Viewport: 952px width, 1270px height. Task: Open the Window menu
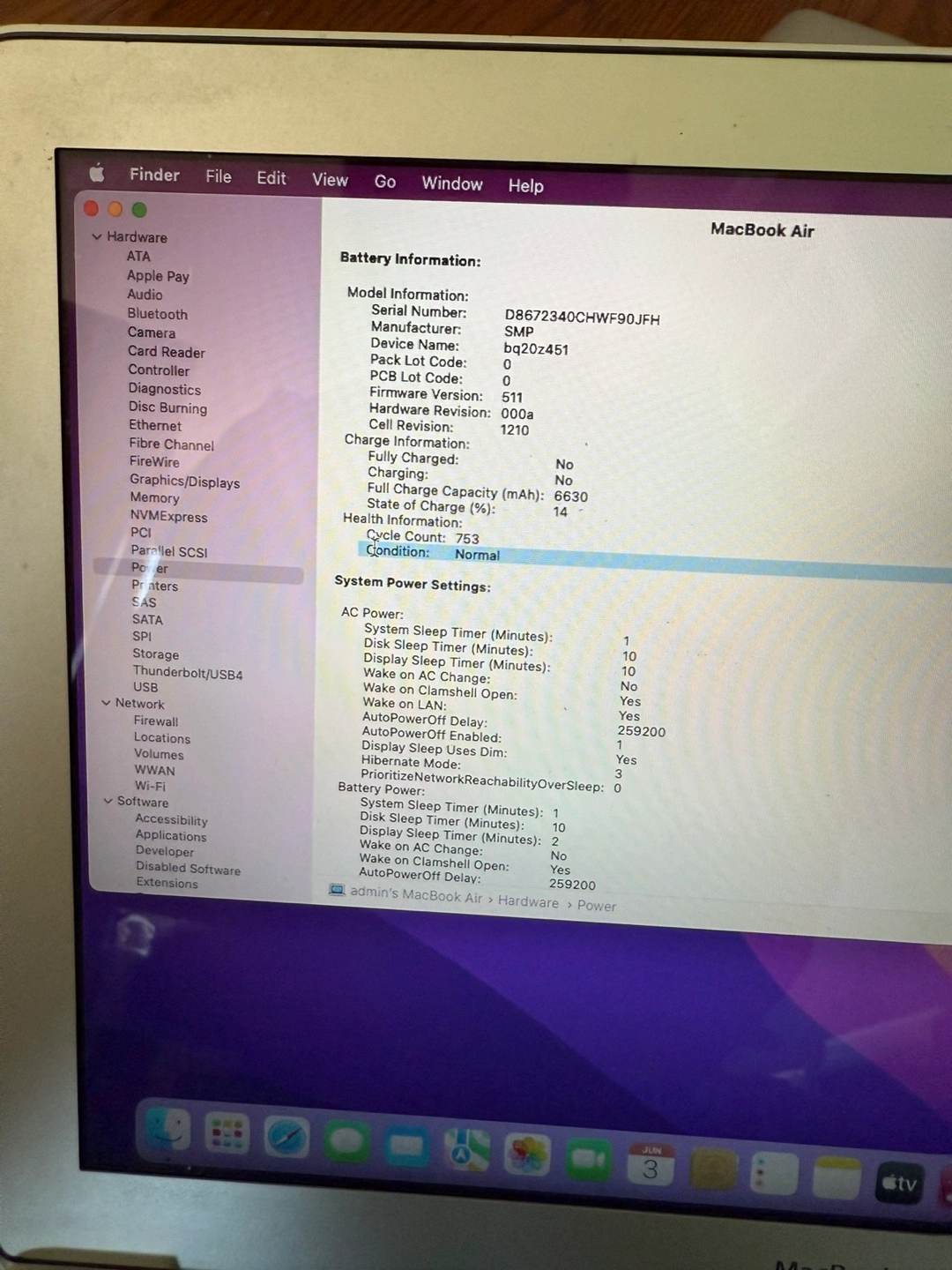pos(452,183)
